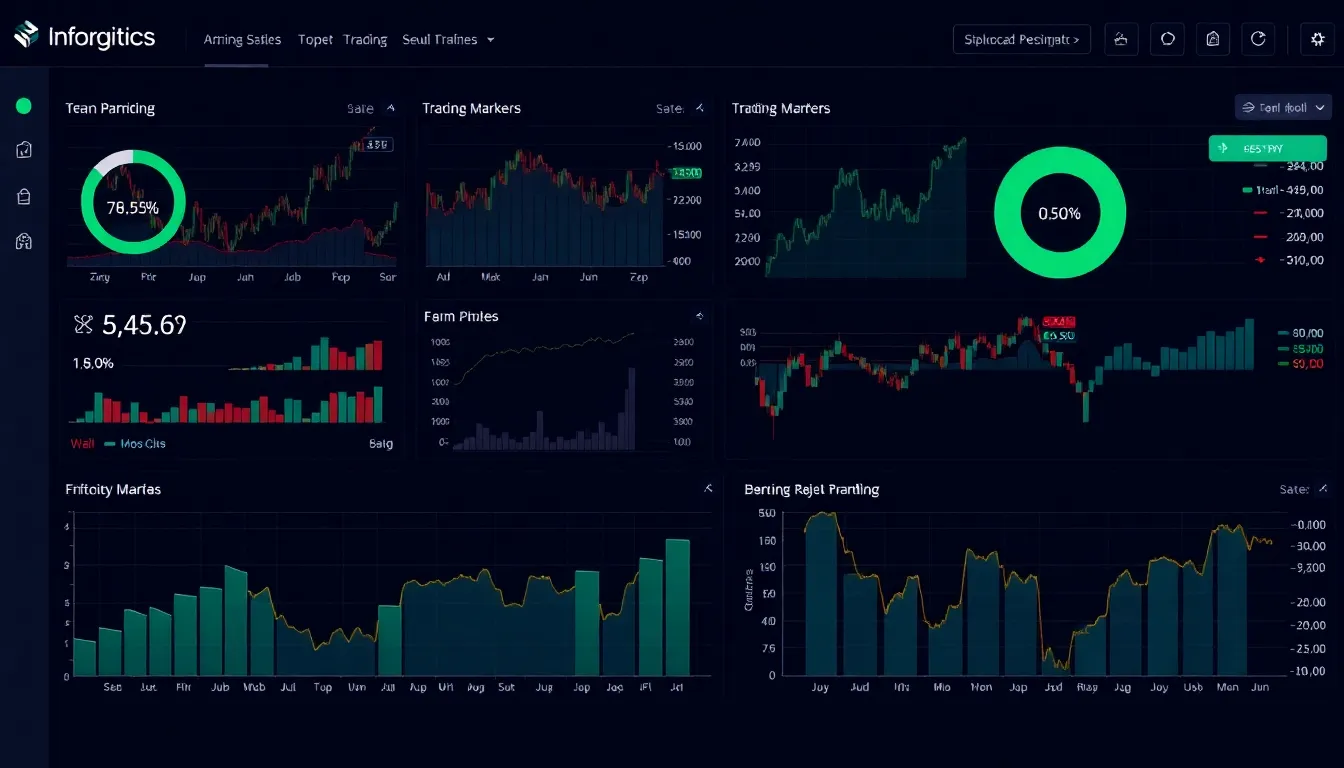Toggle the expand control on Trading Markers panel
This screenshot has width=1344, height=768.
[700, 108]
